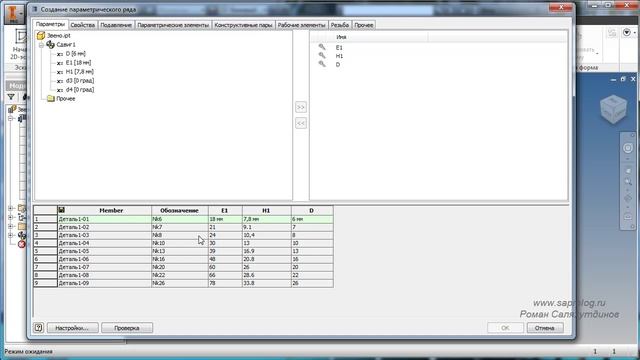Click the >> add parameter button
Image resolution: width=640 pixels, height=360 pixels.
pos(301,107)
